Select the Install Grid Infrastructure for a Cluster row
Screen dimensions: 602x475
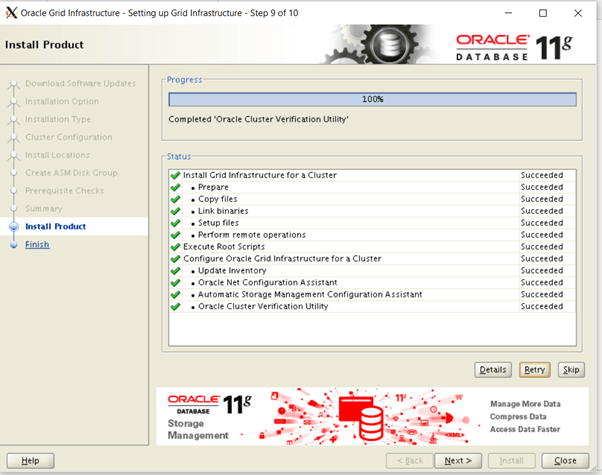[x=260, y=175]
